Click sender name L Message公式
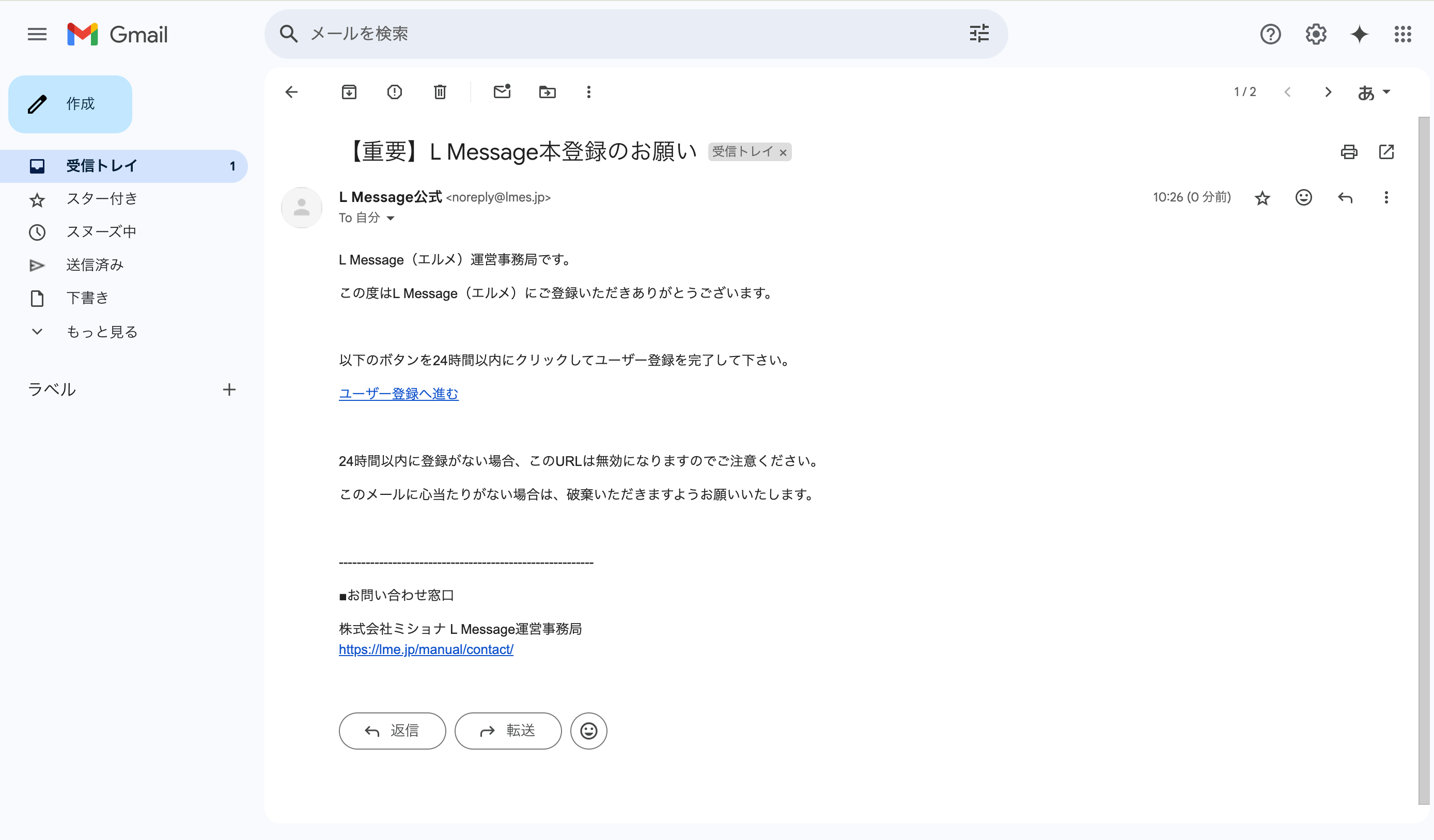The width and height of the screenshot is (1434, 840). (x=390, y=197)
